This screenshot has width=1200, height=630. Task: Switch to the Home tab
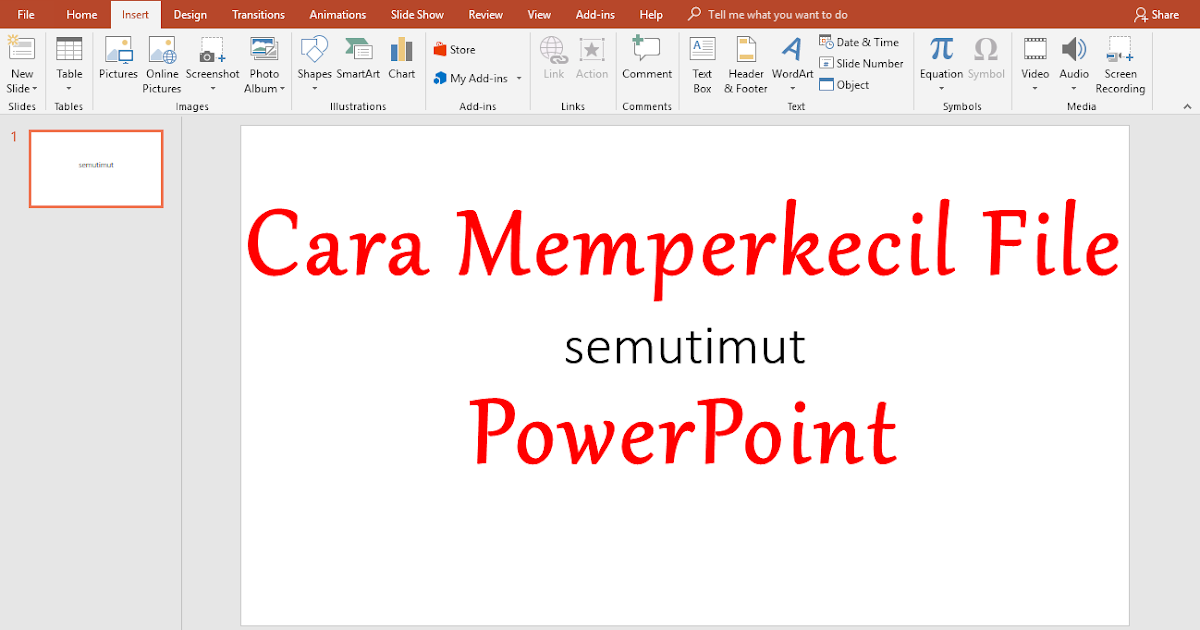(x=82, y=15)
